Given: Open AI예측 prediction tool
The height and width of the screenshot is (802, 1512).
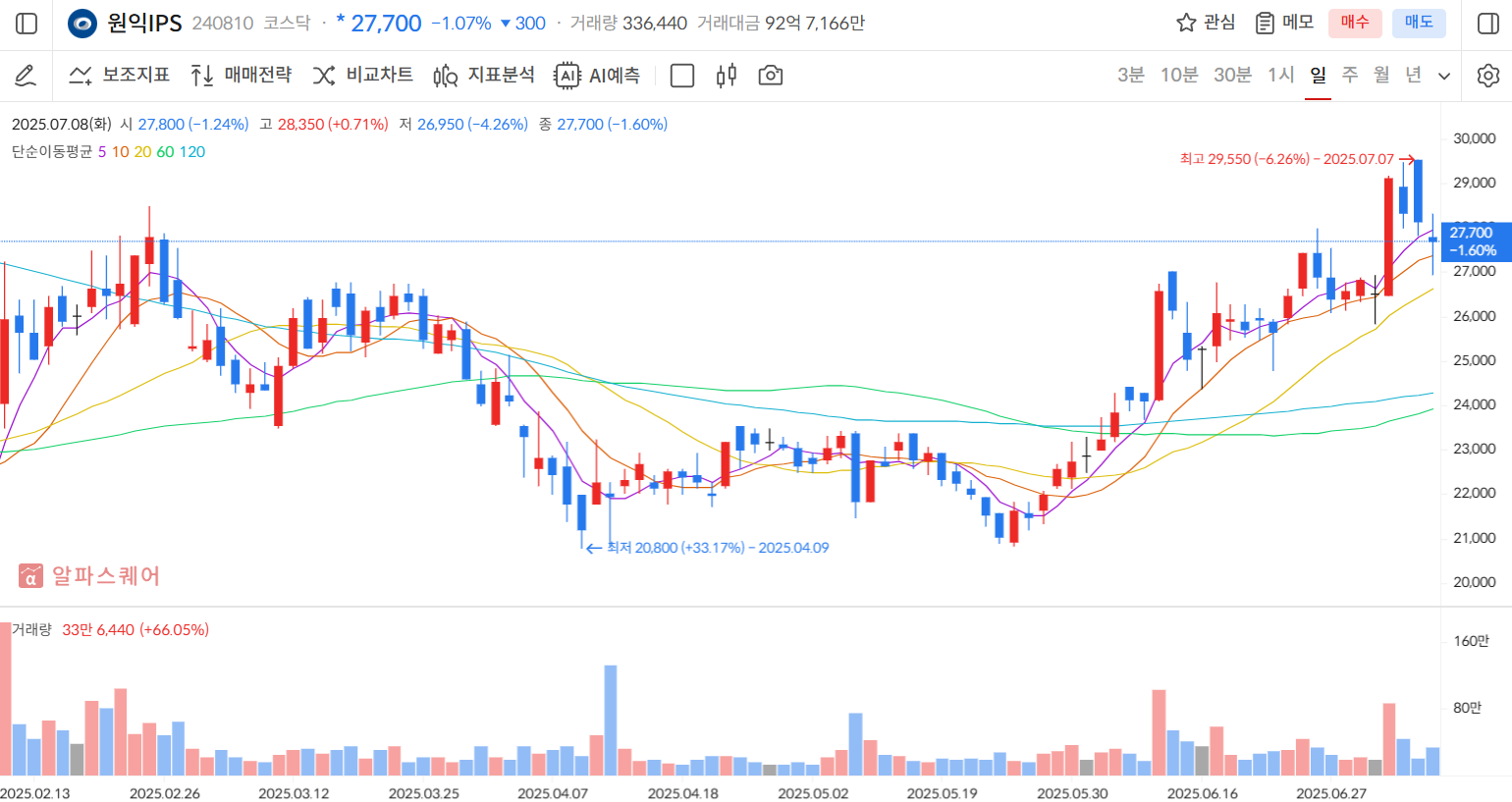Looking at the screenshot, I should click(x=597, y=76).
